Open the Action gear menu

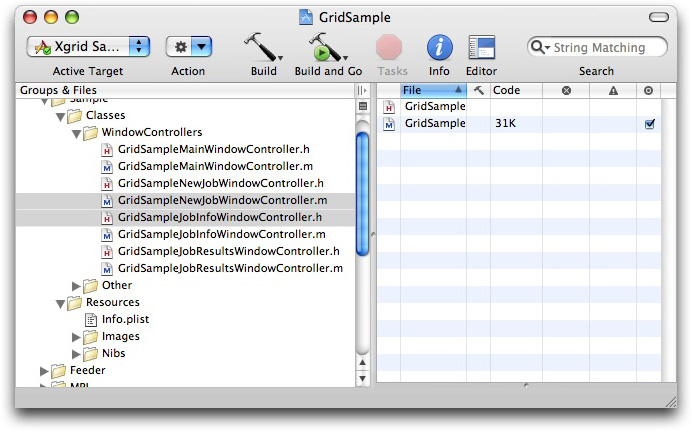(x=189, y=46)
